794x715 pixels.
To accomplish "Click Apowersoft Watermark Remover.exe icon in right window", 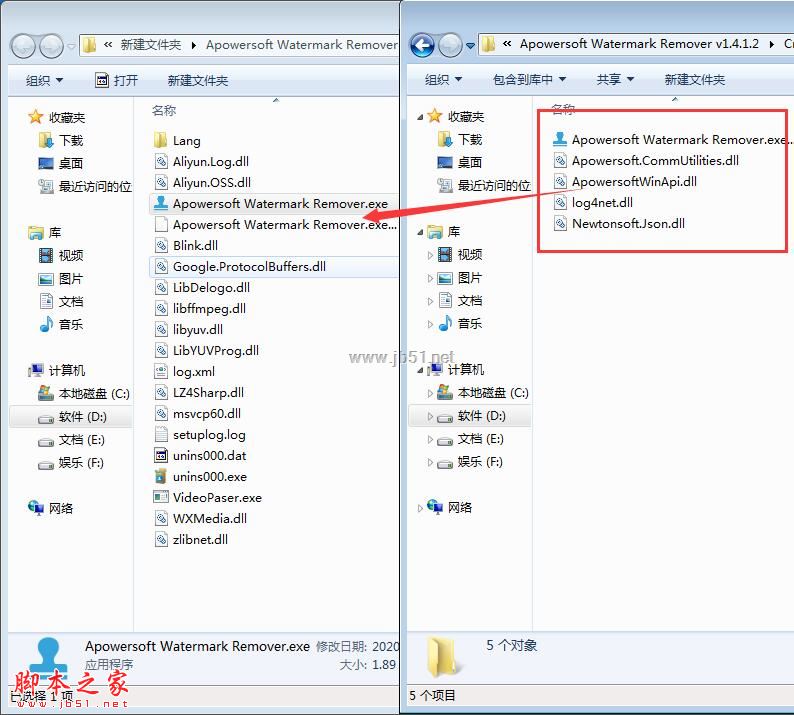I will 560,139.
